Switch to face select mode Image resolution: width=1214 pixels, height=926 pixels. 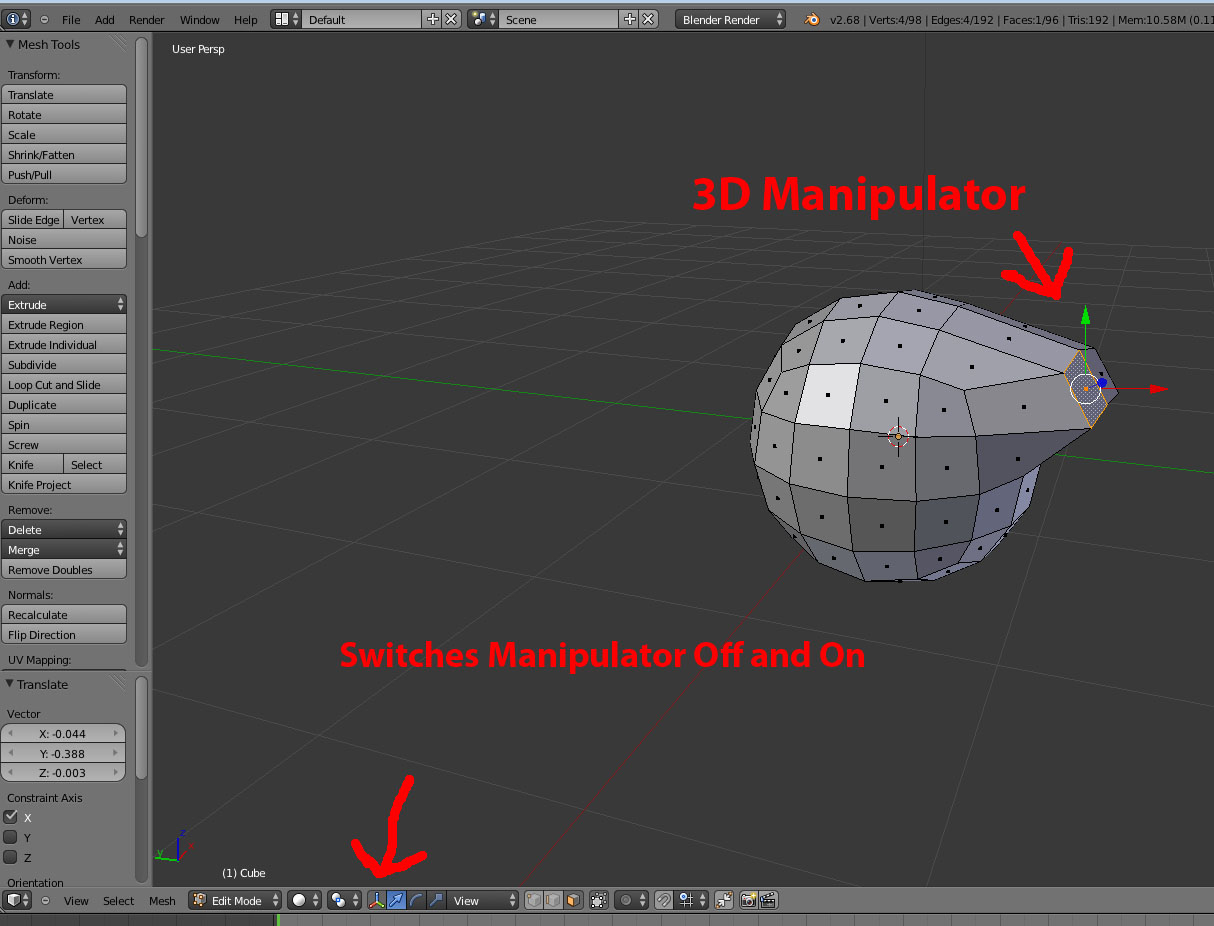coord(573,900)
